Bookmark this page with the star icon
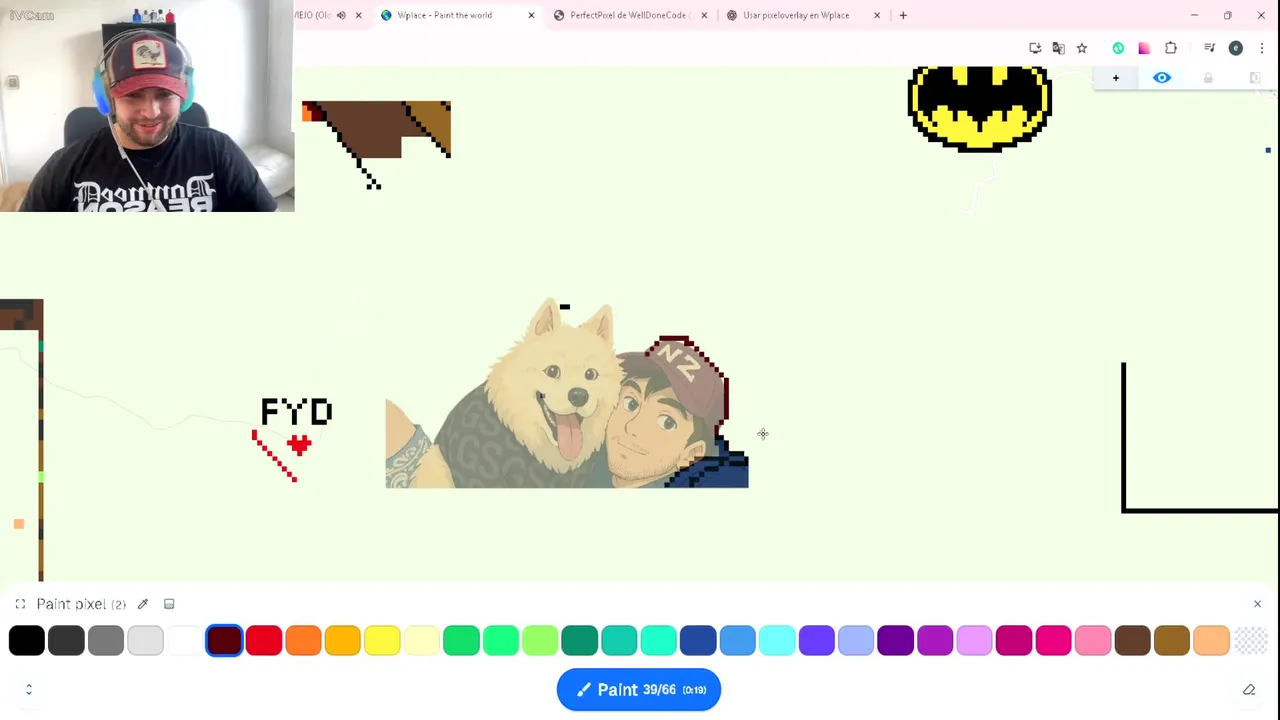The image size is (1280, 720). point(1082,48)
